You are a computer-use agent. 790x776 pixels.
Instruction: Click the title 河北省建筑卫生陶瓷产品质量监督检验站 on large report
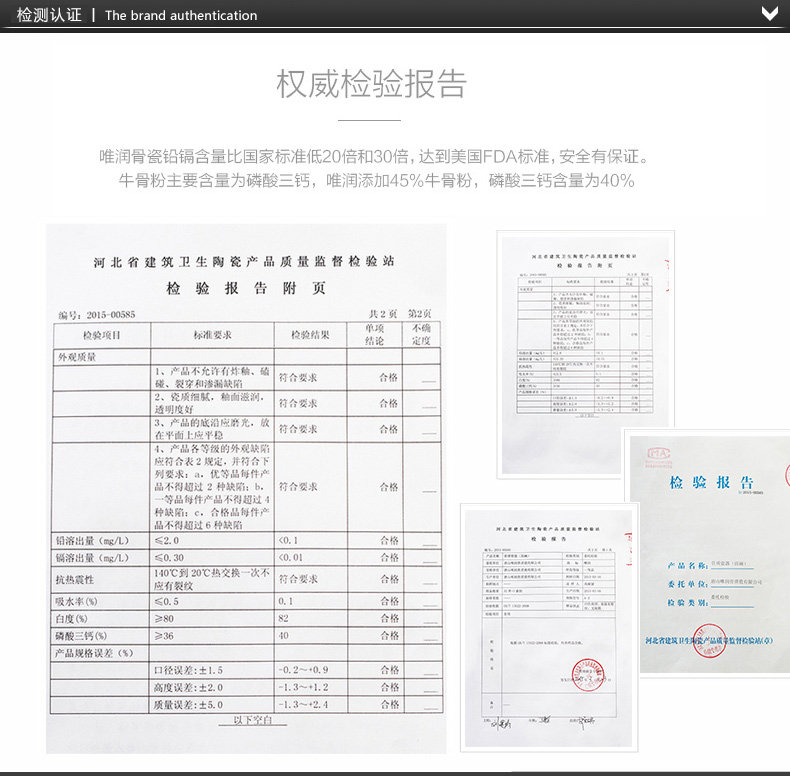(x=244, y=262)
